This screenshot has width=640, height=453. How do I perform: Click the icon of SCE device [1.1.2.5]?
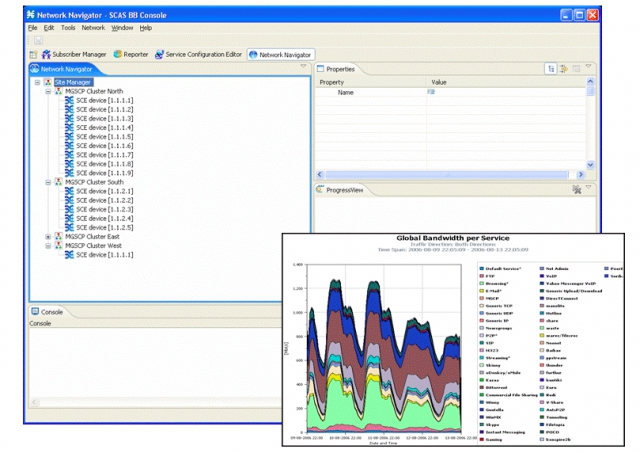[x=69, y=227]
